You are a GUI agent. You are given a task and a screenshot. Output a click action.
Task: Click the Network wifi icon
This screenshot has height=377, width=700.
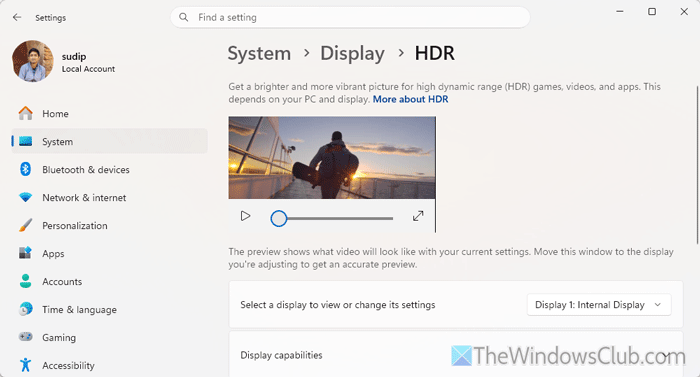pos(25,197)
